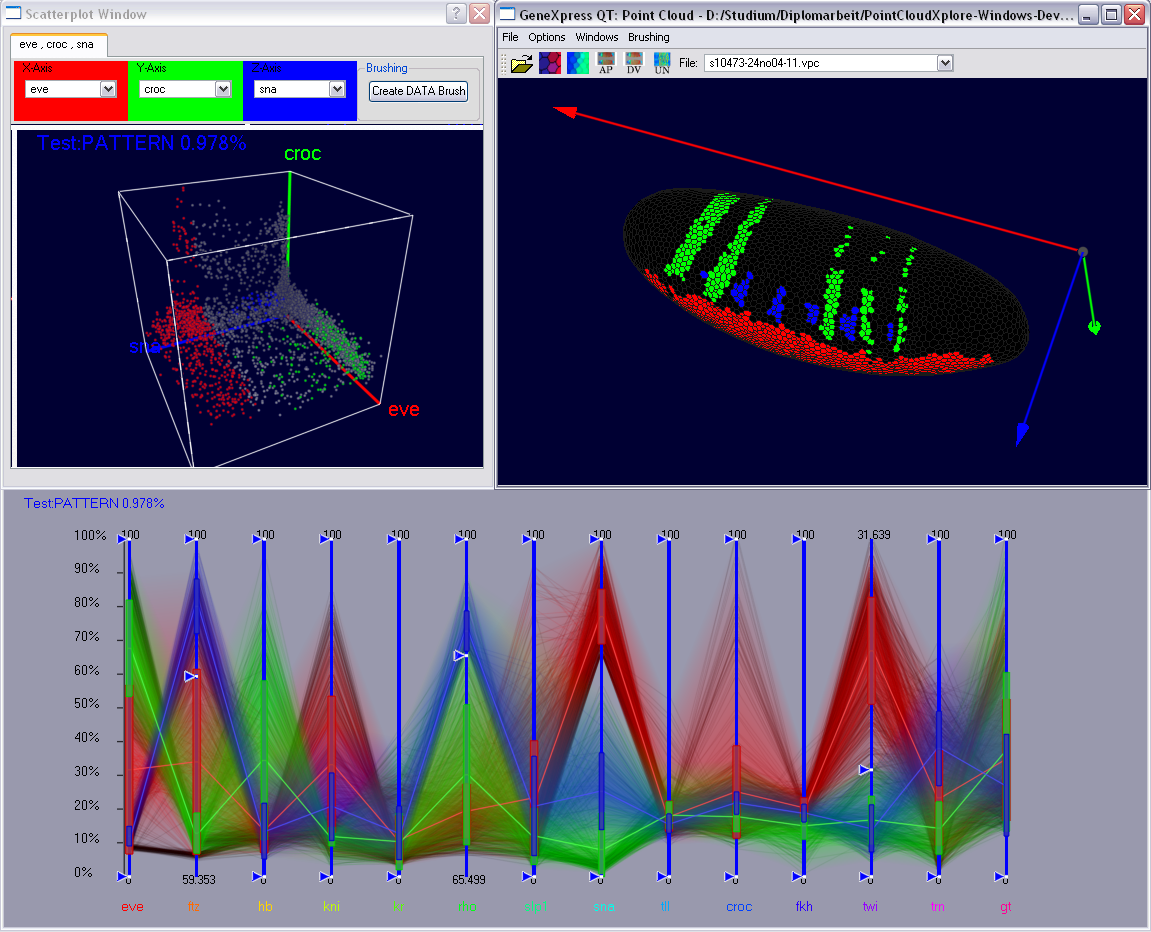Click the hb axis label
The width and height of the screenshot is (1151, 932).
[x=265, y=907]
